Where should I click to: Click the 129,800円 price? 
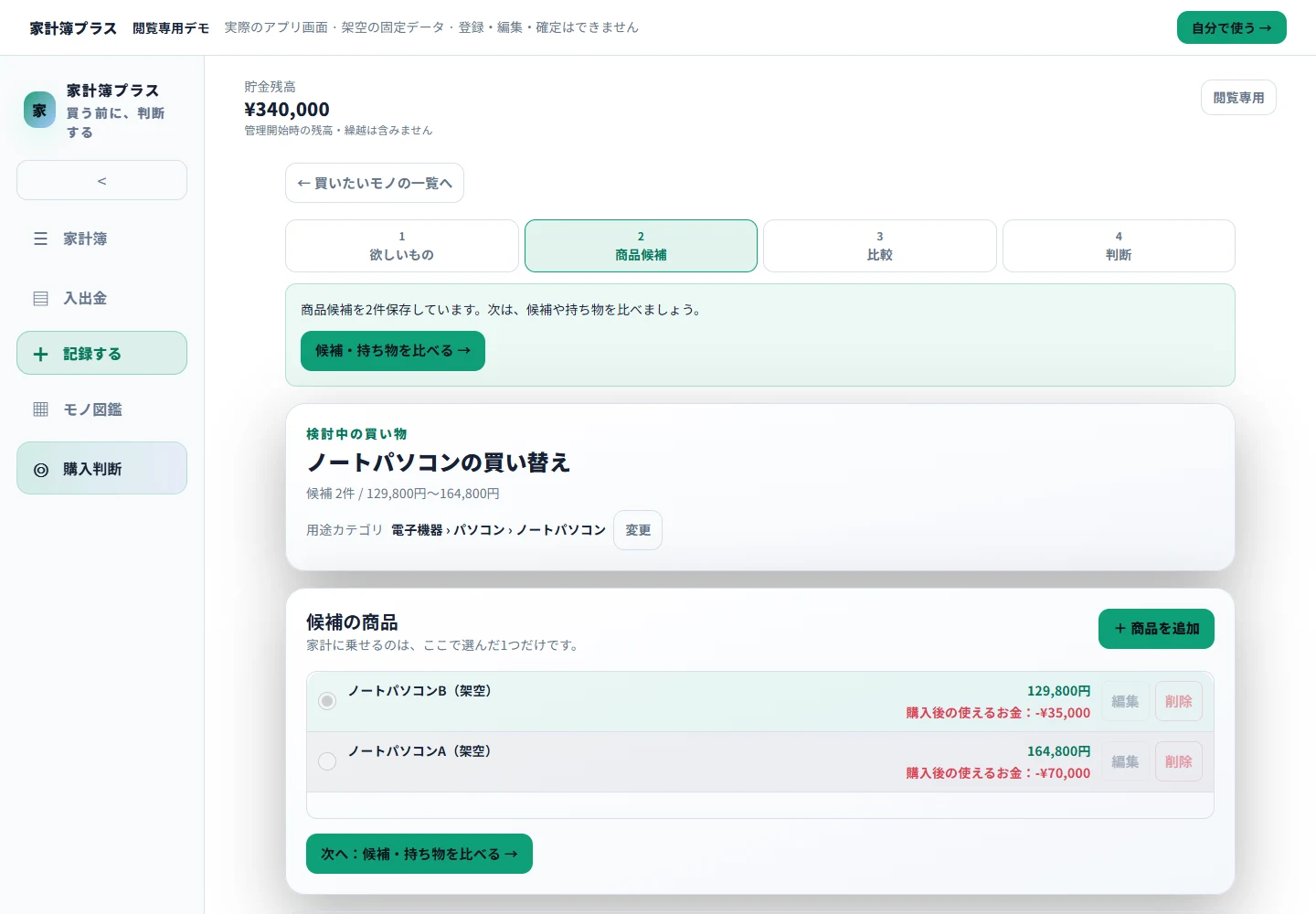[1058, 691]
